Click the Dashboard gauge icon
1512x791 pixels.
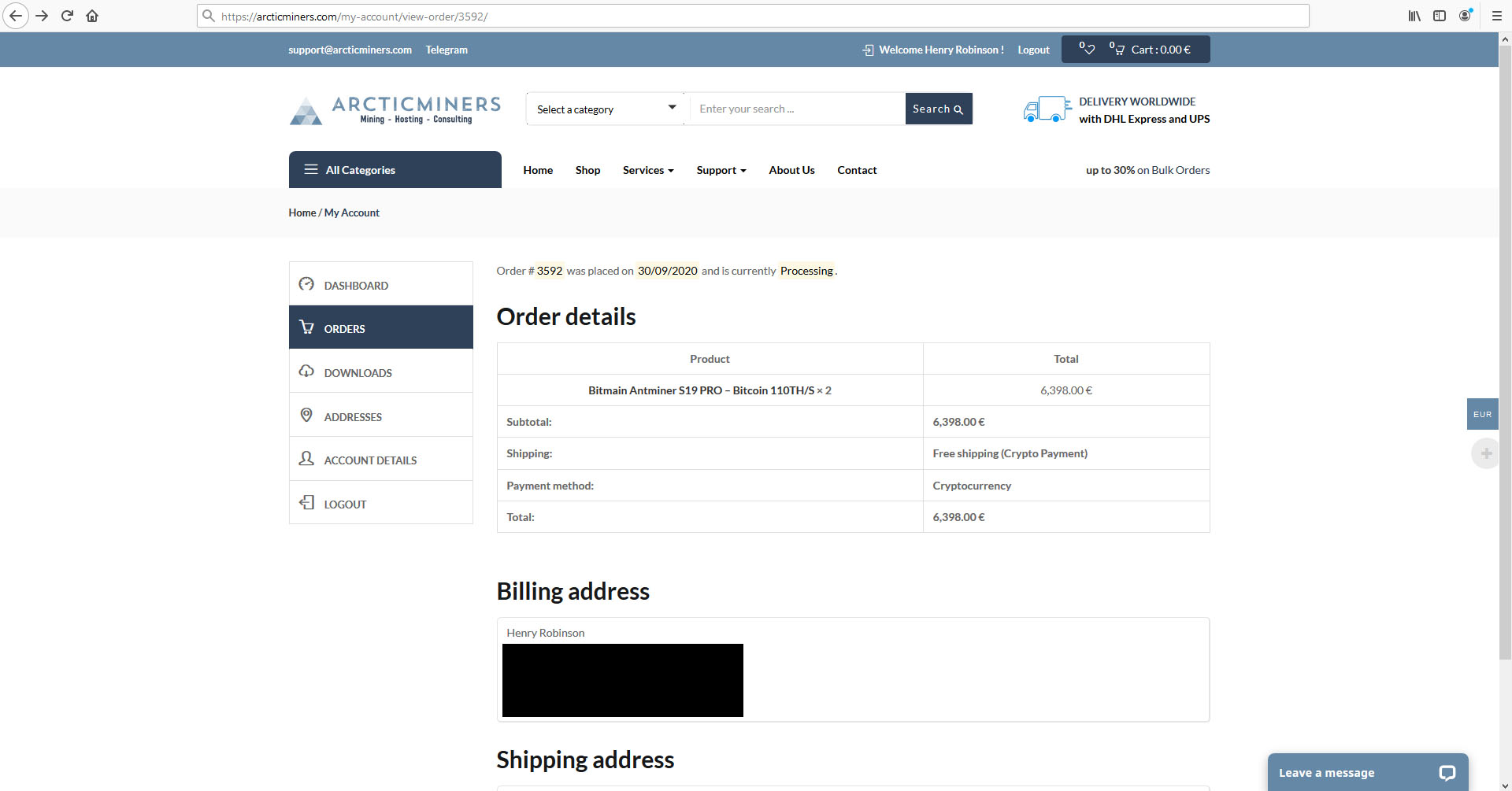(x=306, y=284)
